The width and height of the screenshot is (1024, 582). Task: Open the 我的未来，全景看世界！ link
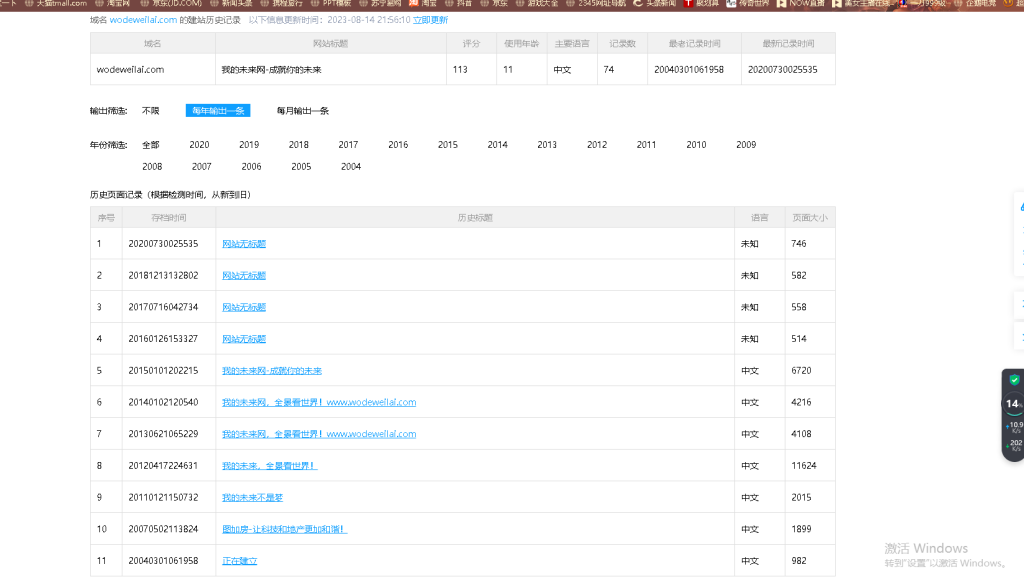click(269, 466)
